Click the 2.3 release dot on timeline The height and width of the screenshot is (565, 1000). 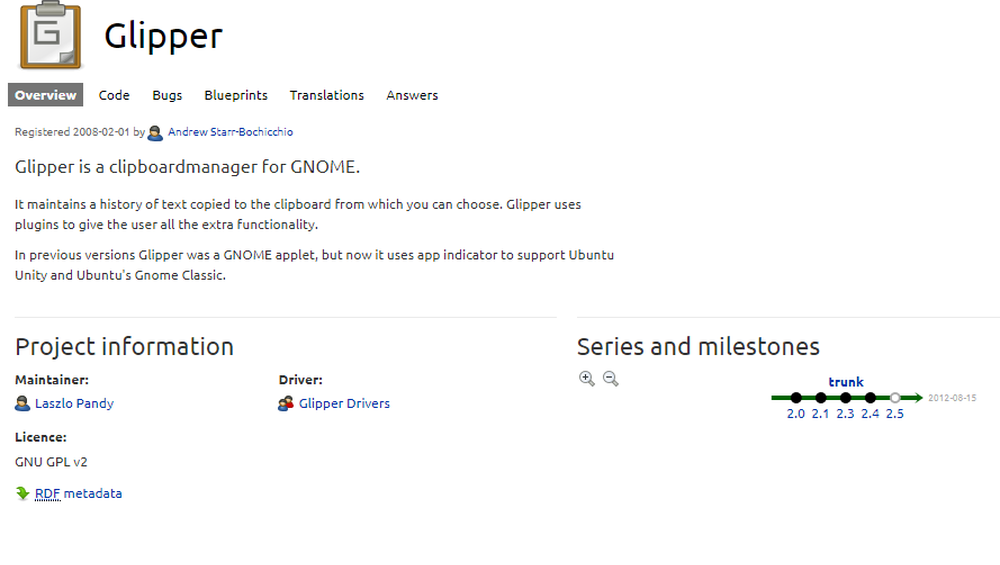click(846, 398)
